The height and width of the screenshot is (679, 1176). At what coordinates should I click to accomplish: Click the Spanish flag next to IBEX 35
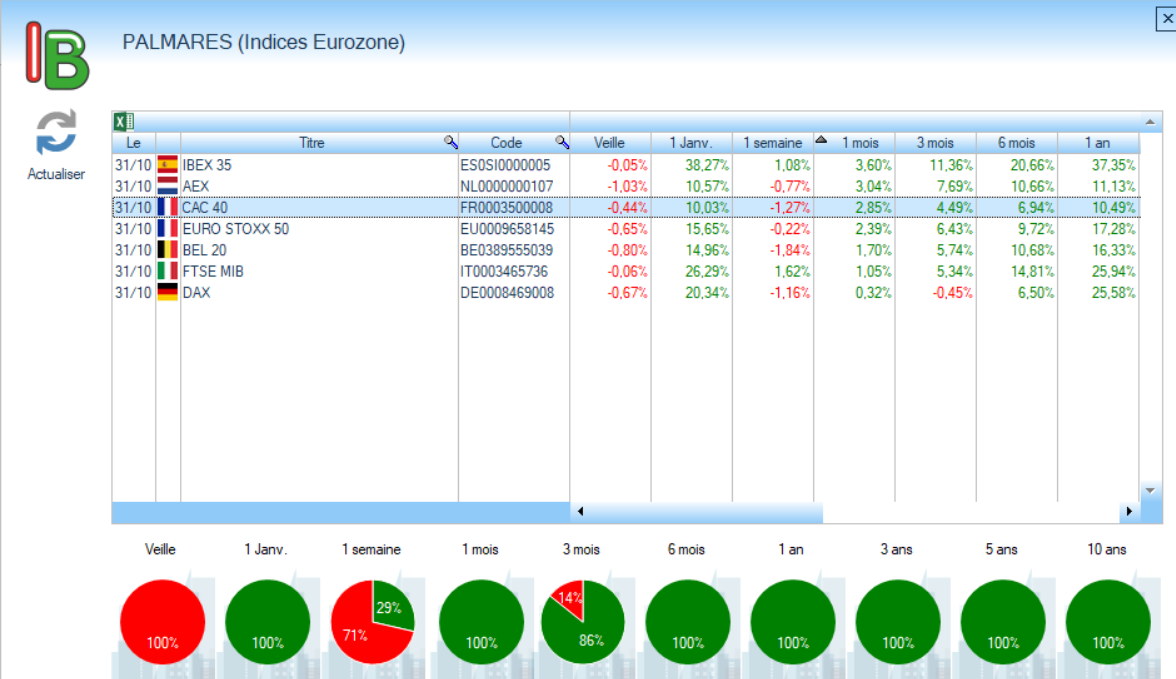click(x=168, y=165)
